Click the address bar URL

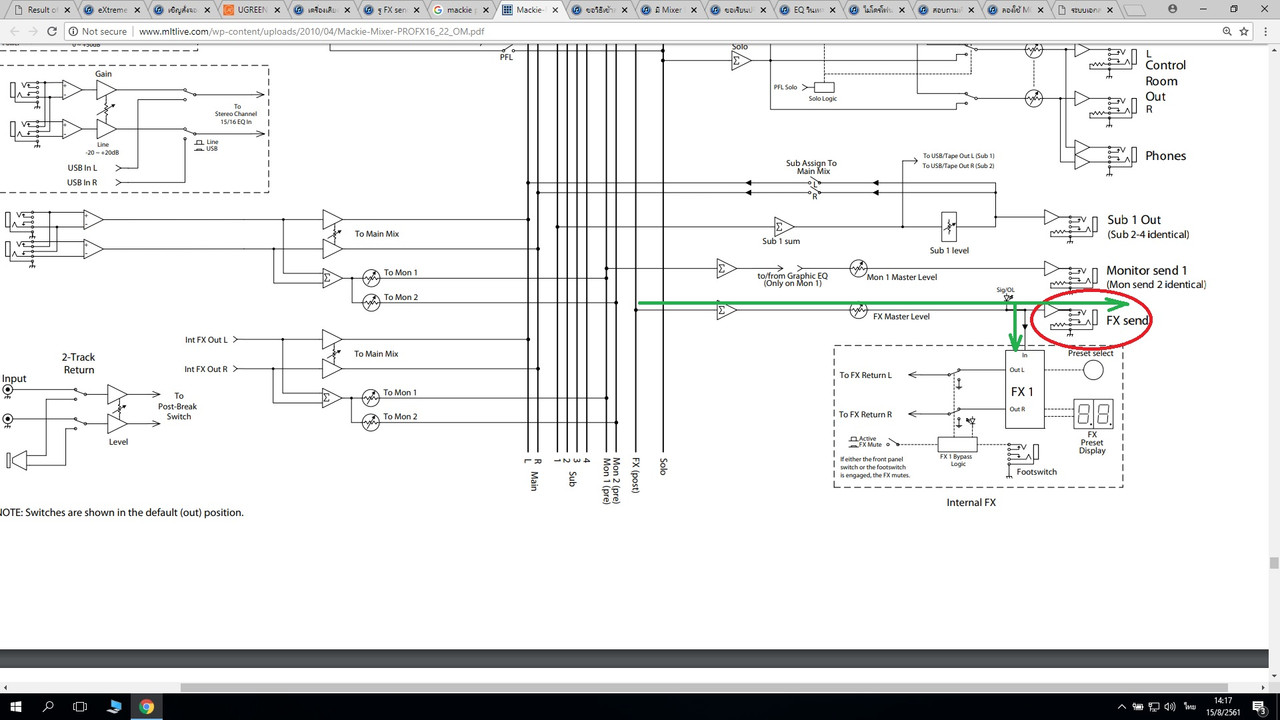(x=312, y=31)
